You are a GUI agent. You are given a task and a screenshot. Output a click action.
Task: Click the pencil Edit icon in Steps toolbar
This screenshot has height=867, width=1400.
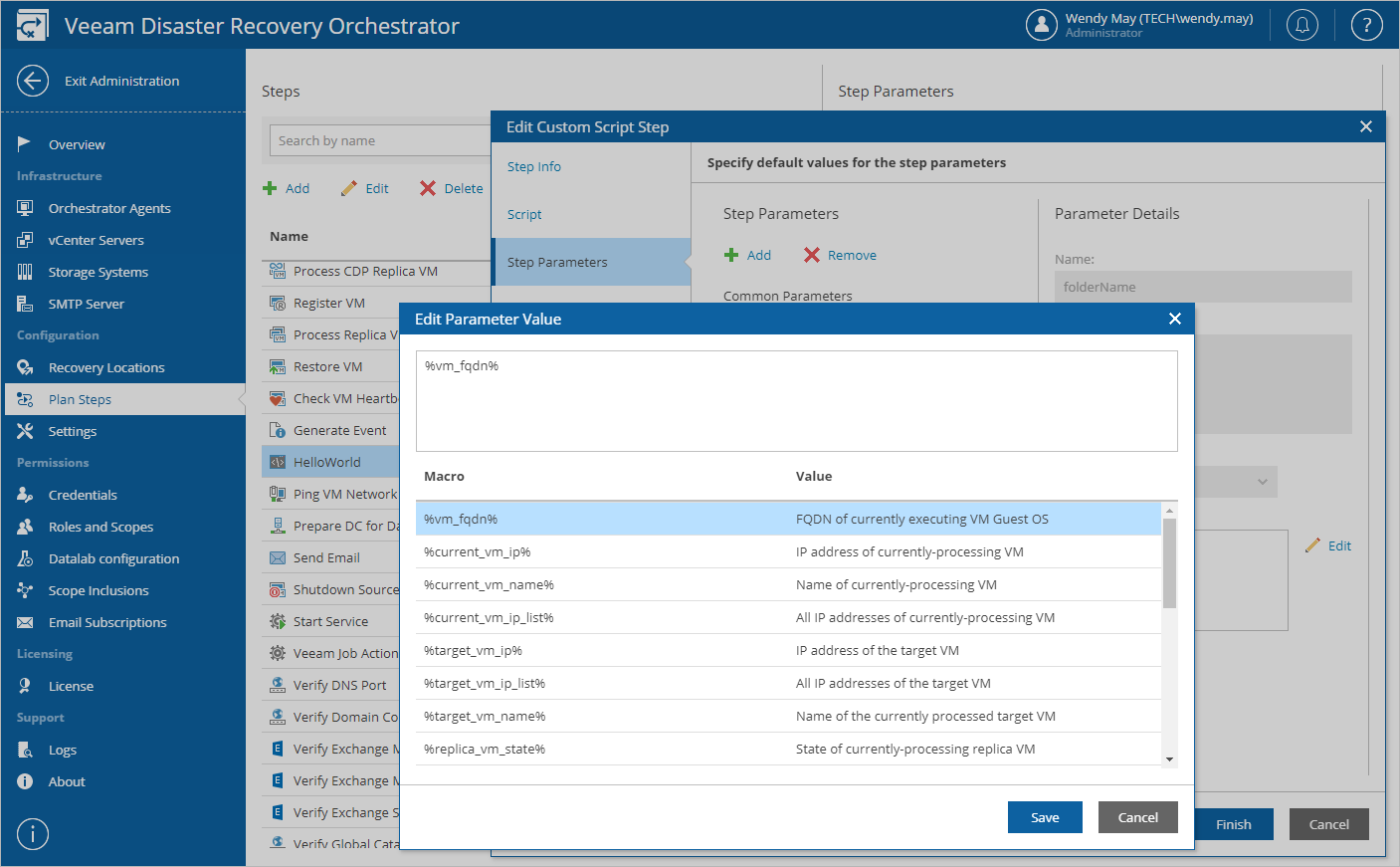coord(348,188)
